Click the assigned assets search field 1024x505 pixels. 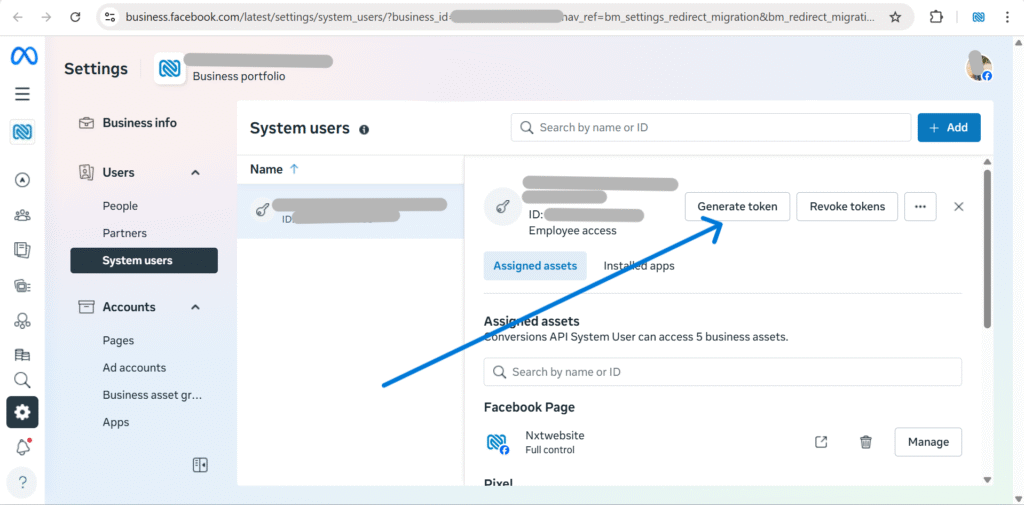click(x=722, y=372)
